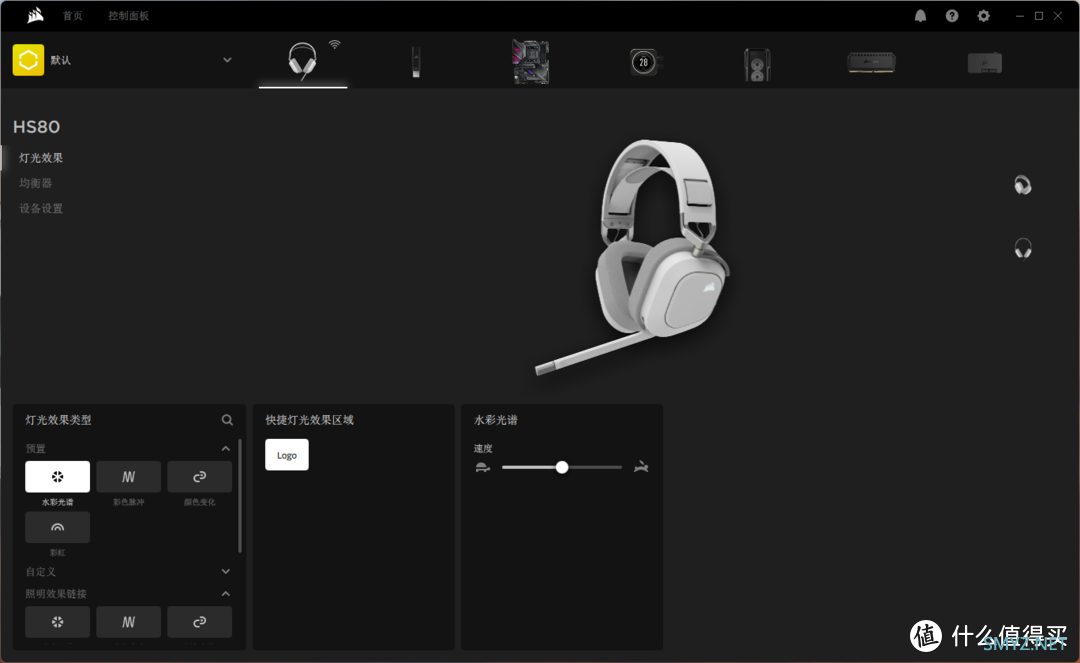
Task: Close the iCUE window
Action: point(1058,16)
